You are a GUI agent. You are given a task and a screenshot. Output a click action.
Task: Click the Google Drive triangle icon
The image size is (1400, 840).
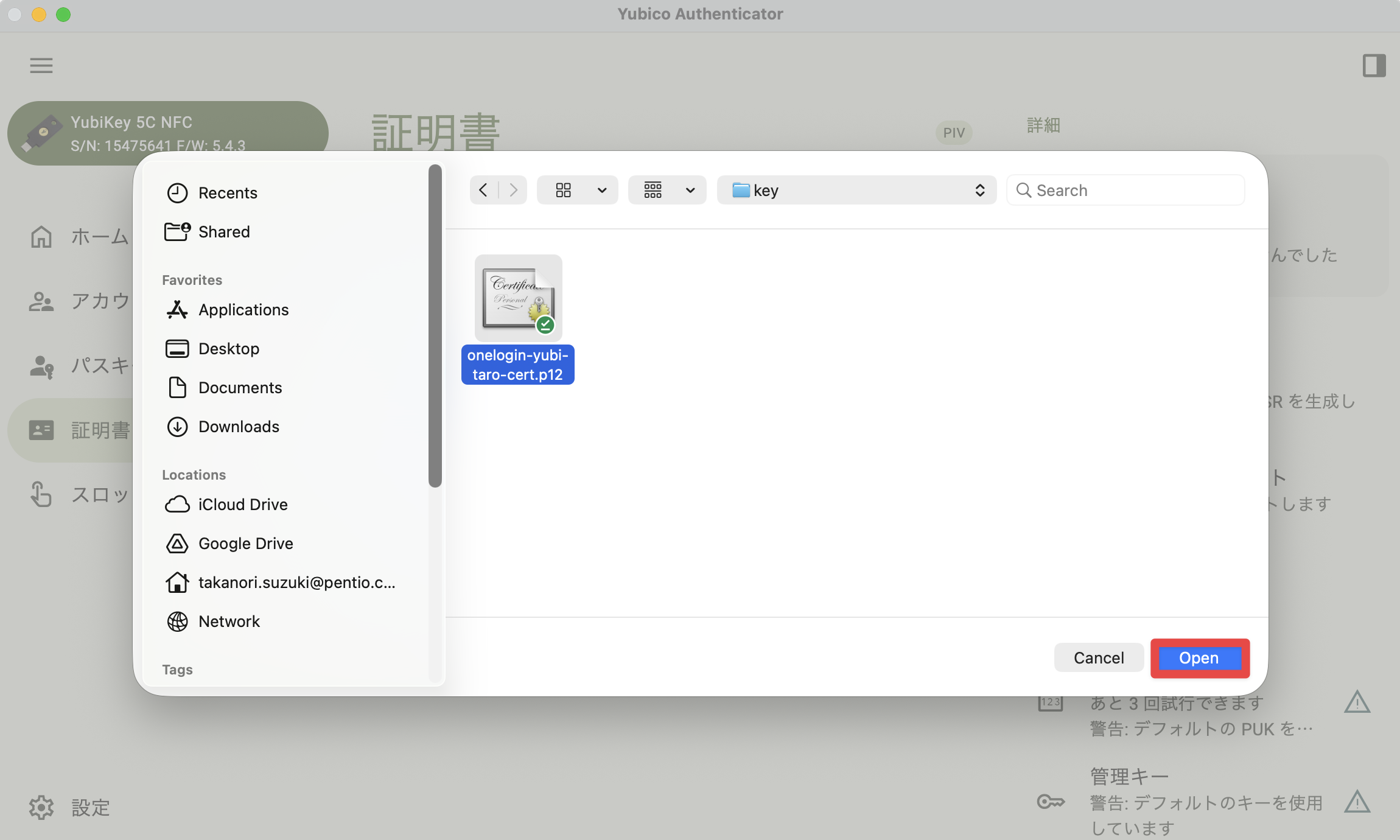(x=177, y=544)
